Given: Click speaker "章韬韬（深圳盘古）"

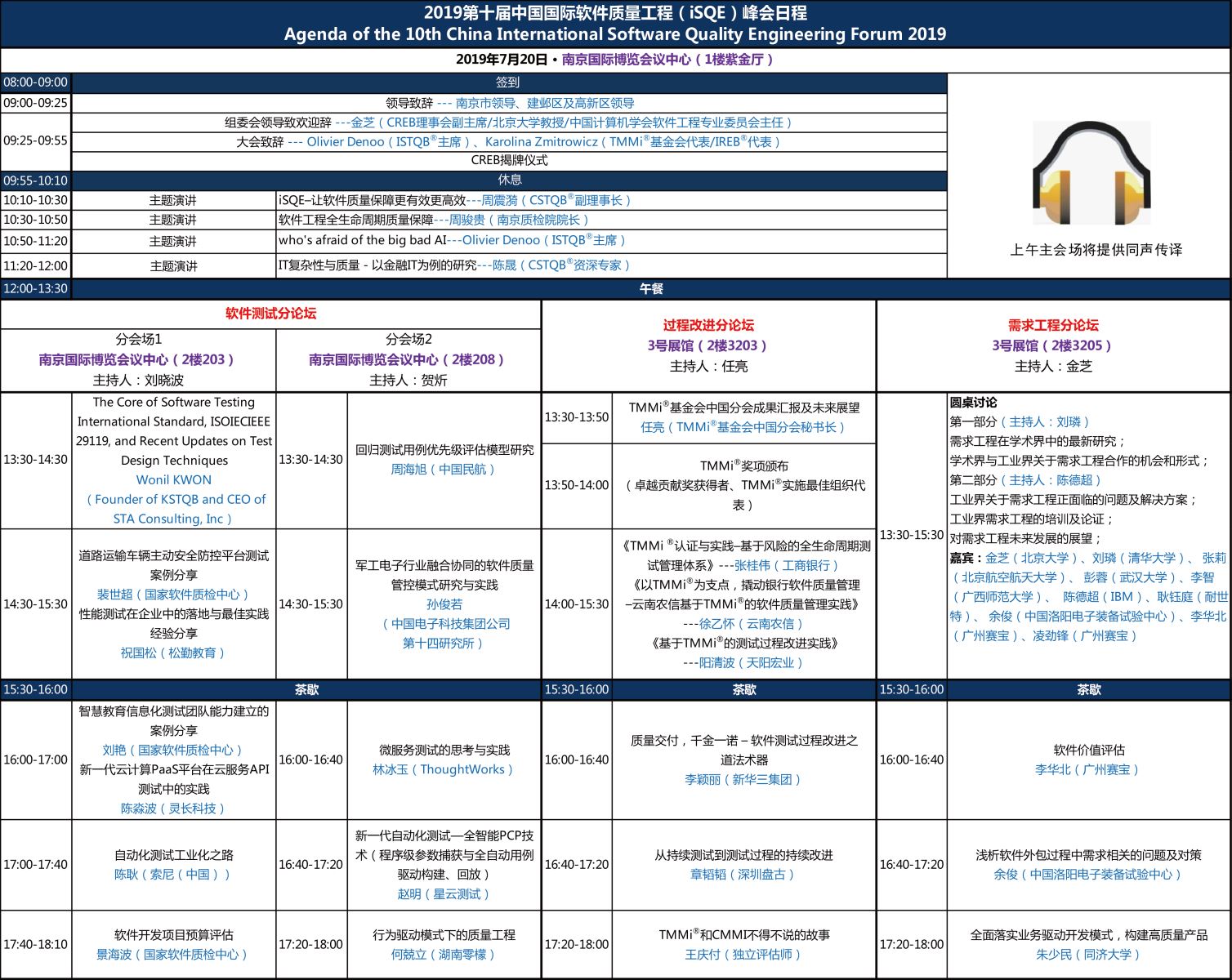Looking at the screenshot, I should pyautogui.click(x=743, y=874).
